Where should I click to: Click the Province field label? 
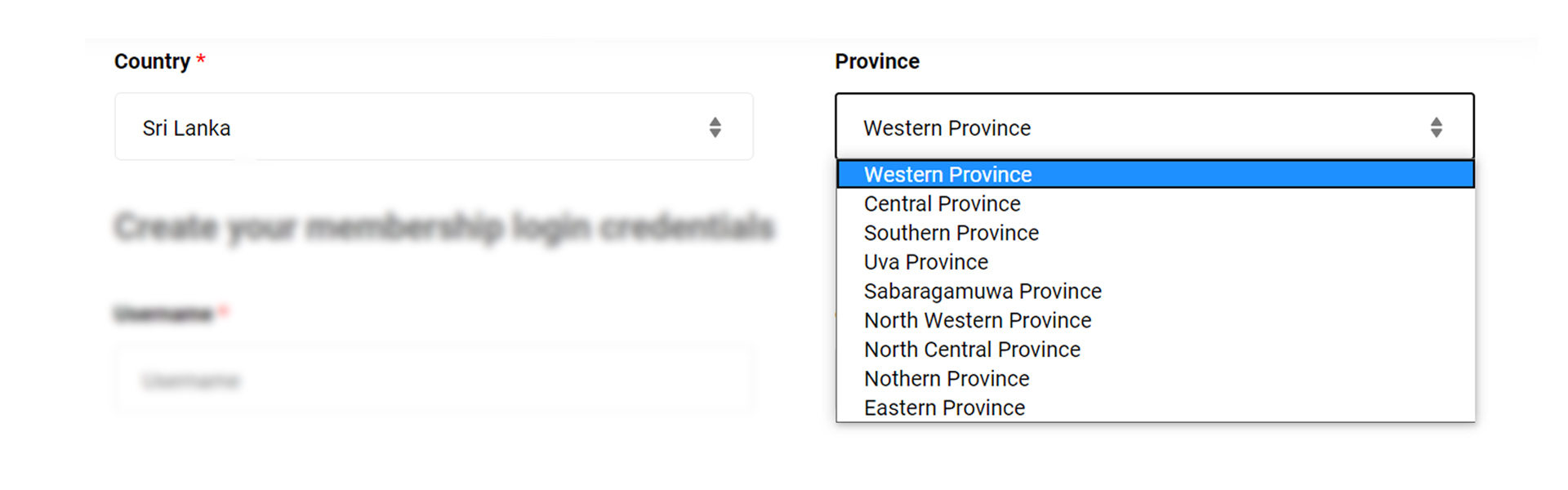point(877,61)
